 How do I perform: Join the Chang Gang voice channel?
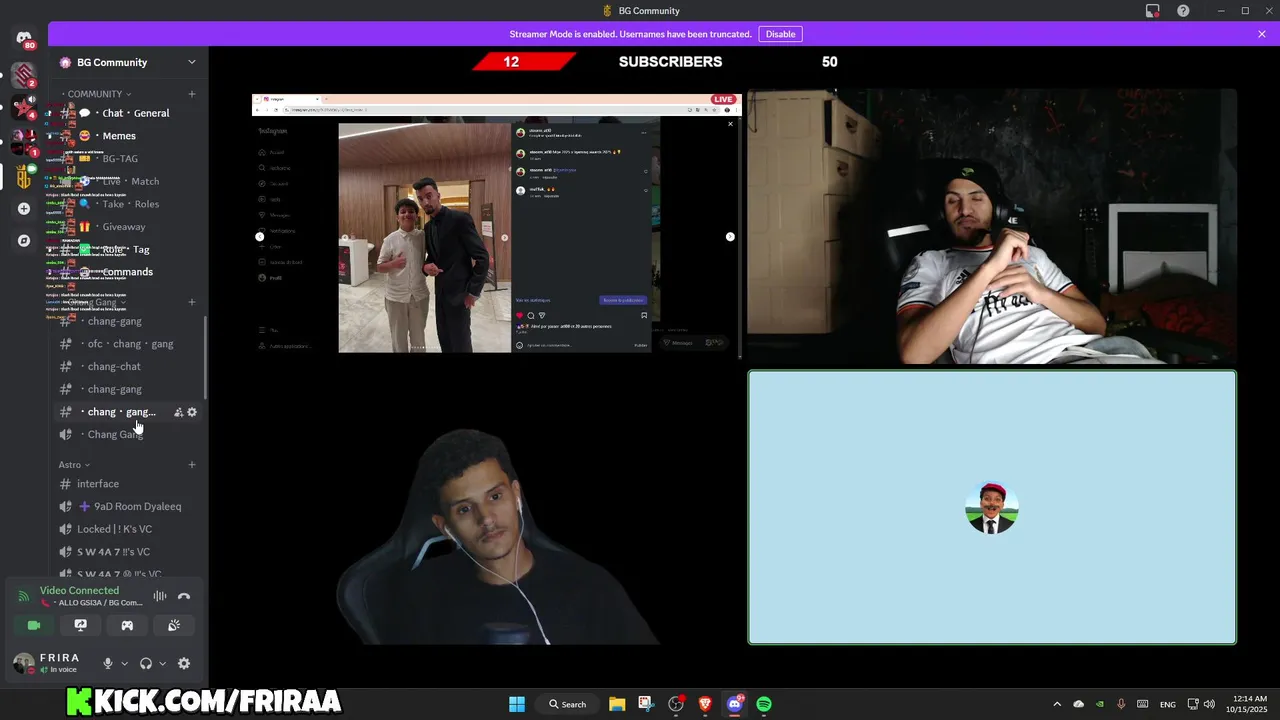[128, 435]
